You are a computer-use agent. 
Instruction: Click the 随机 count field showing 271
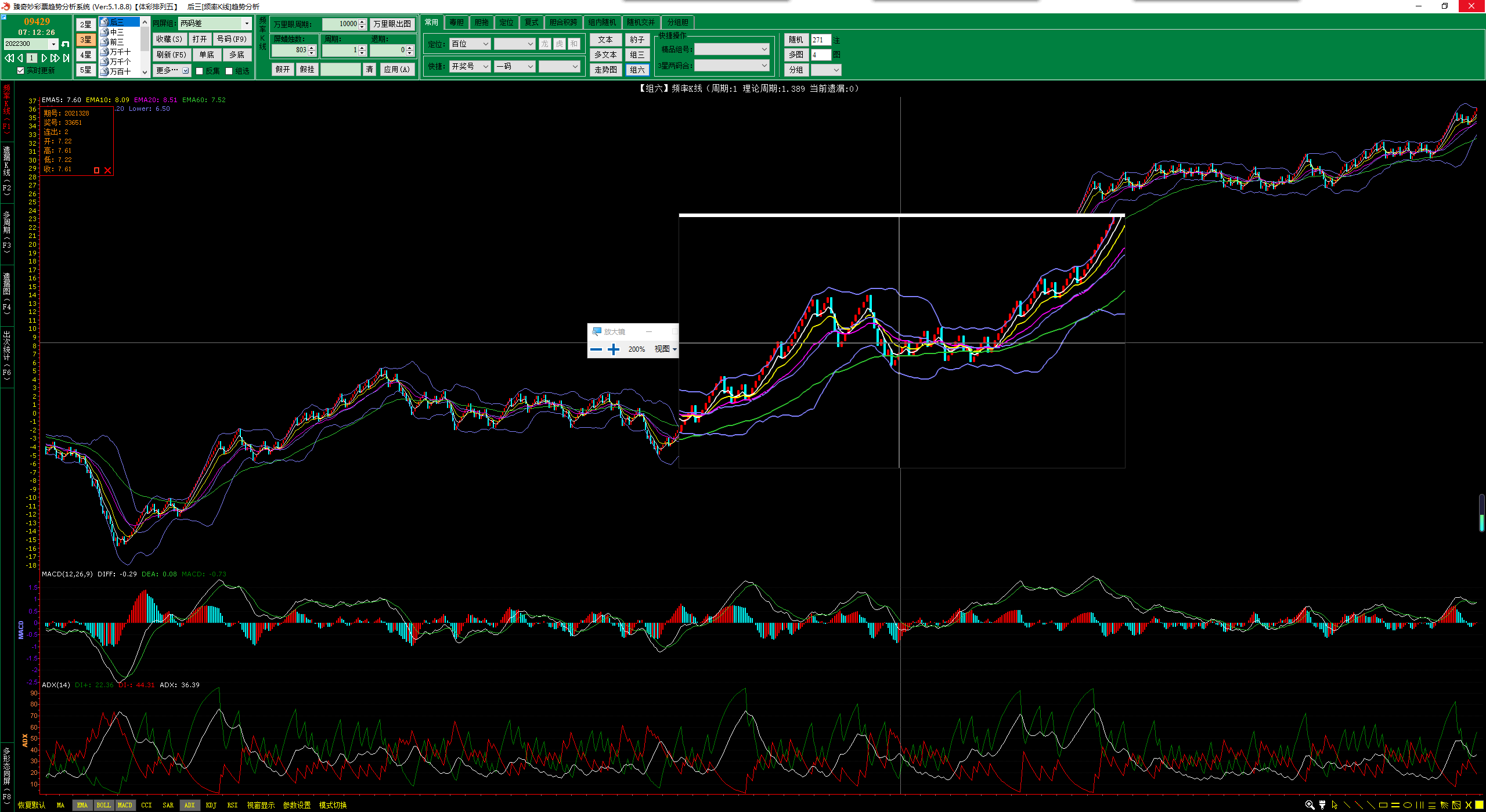point(821,40)
